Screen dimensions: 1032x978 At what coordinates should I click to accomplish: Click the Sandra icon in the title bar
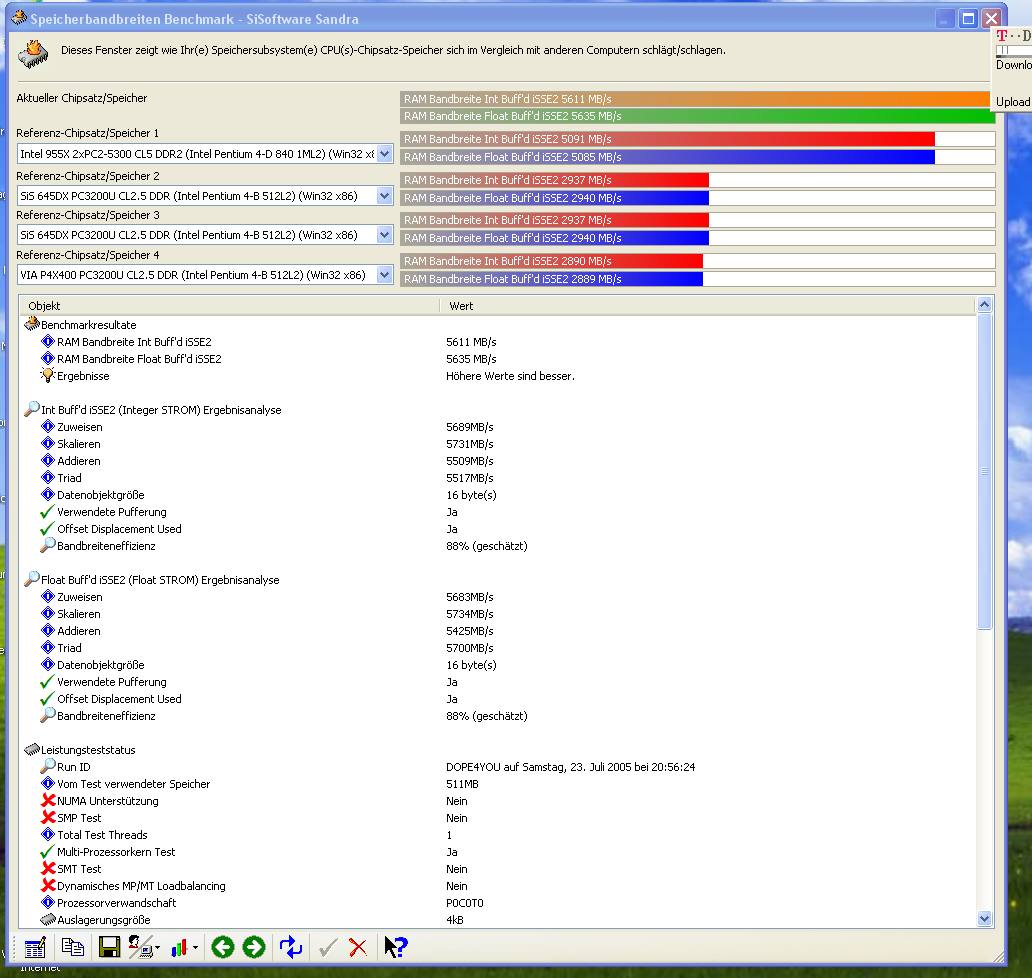[x=19, y=18]
